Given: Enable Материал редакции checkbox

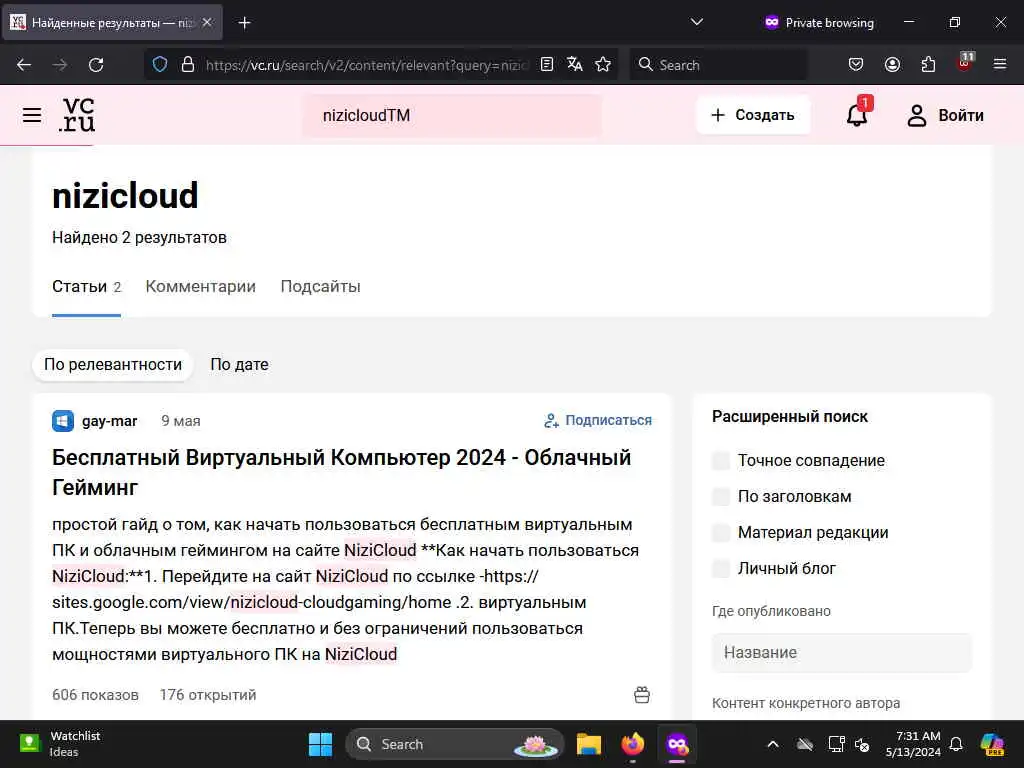Looking at the screenshot, I should point(721,532).
